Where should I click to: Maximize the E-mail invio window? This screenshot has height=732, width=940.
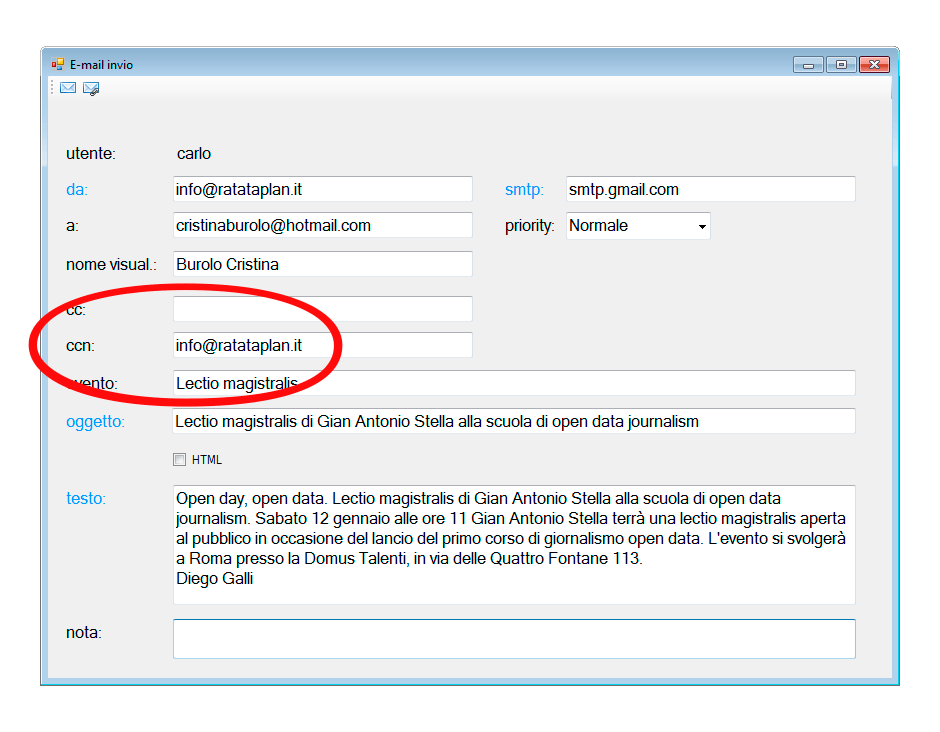pos(841,65)
